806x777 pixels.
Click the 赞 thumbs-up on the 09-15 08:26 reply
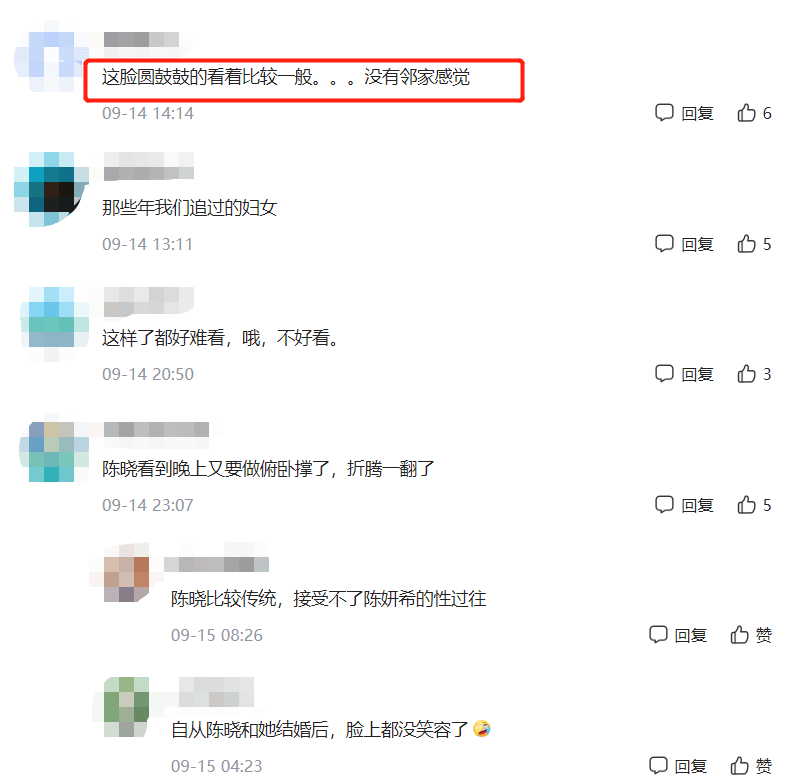(750, 635)
